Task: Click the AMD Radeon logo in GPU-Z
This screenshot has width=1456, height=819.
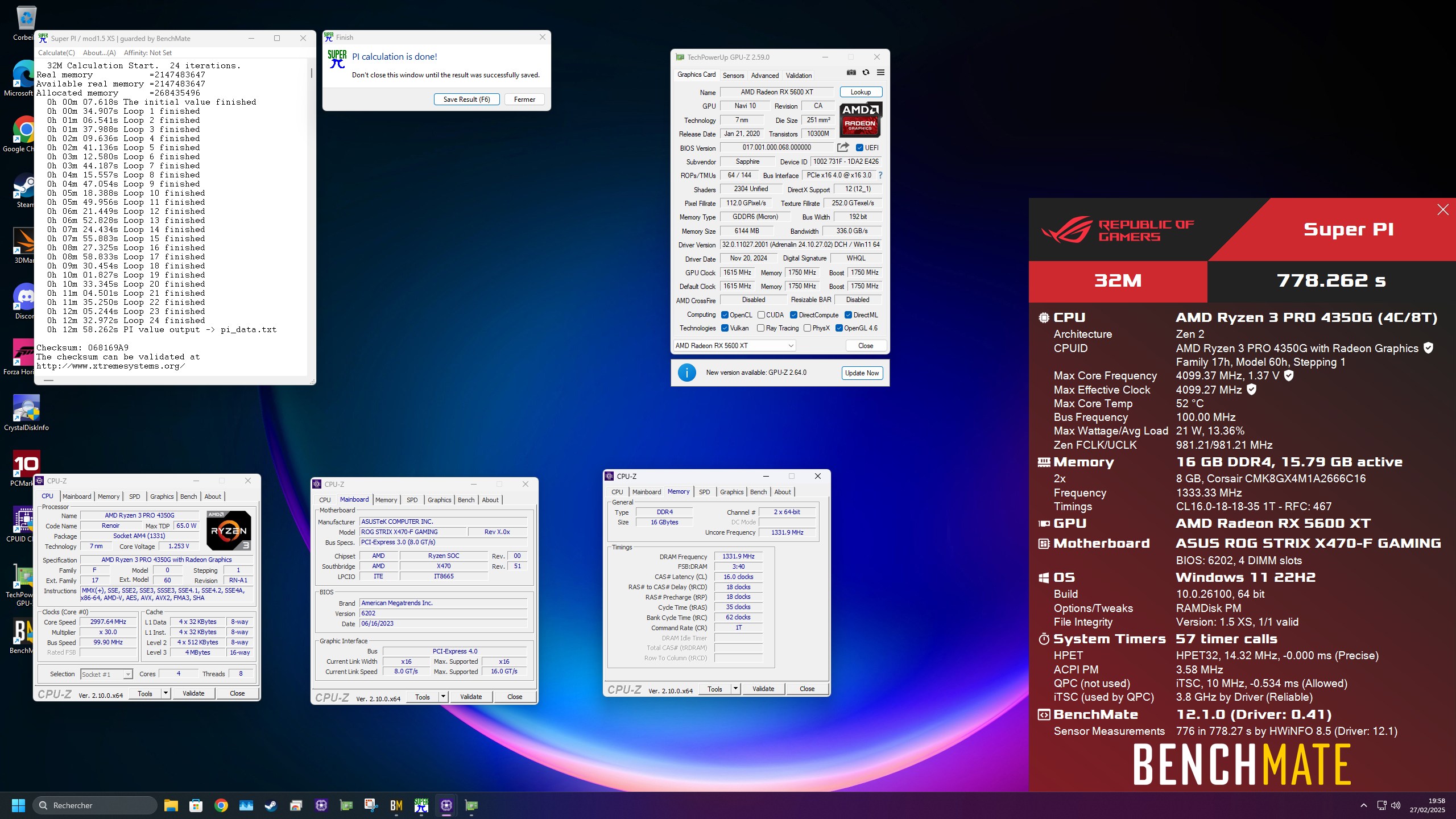Action: pos(861,119)
